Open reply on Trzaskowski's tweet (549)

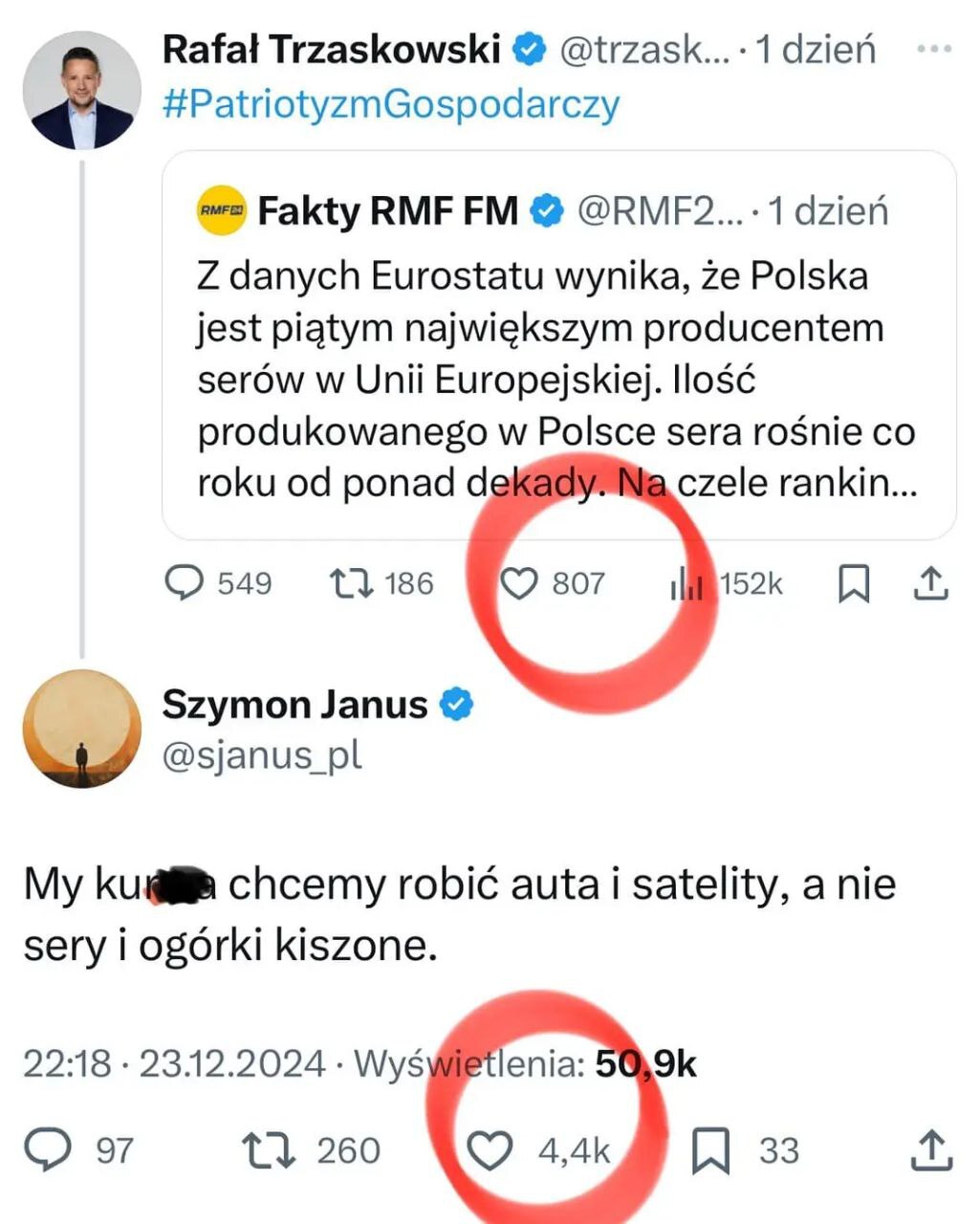pyautogui.click(x=185, y=582)
